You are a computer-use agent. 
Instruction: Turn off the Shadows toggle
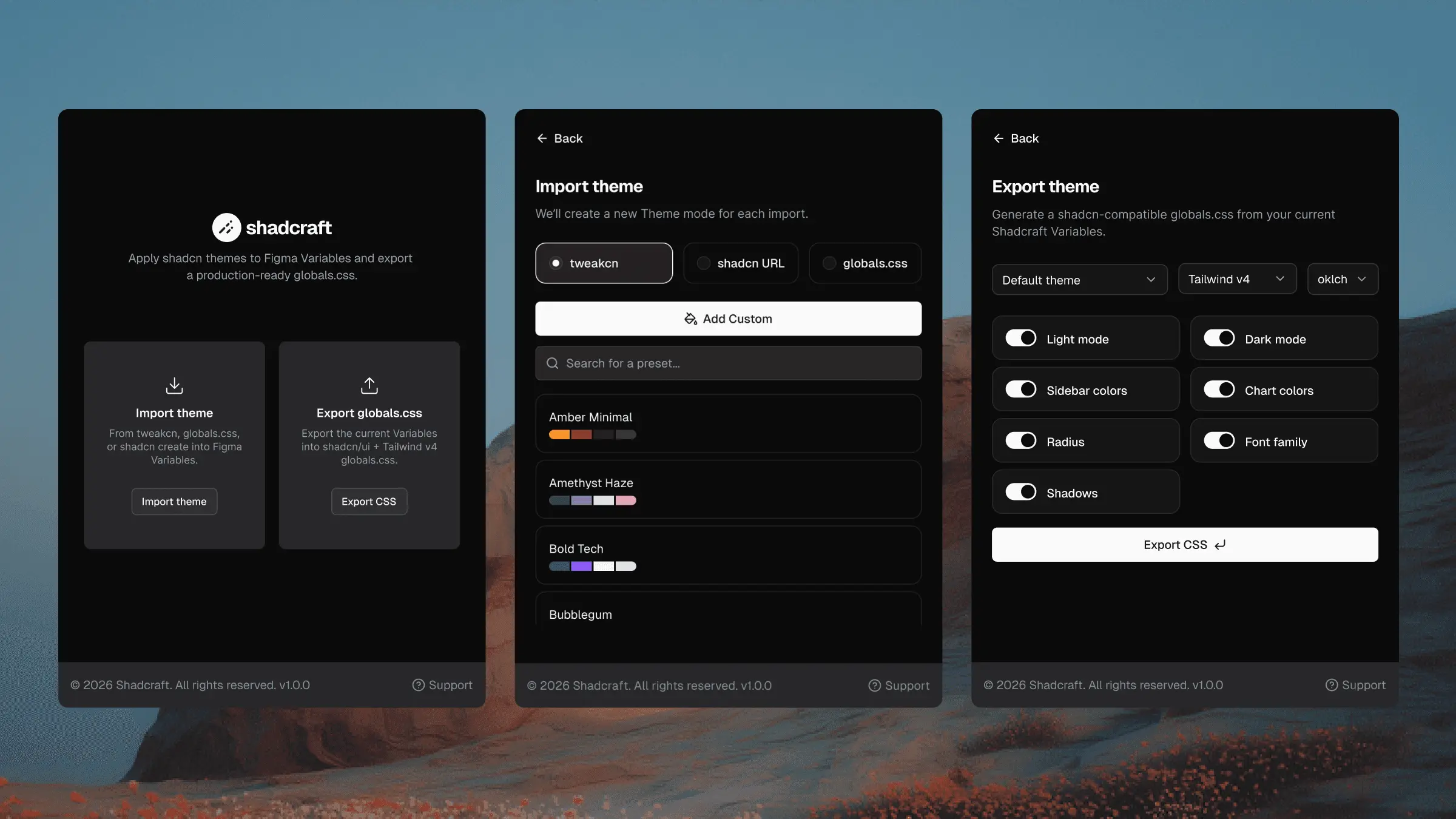coord(1022,492)
